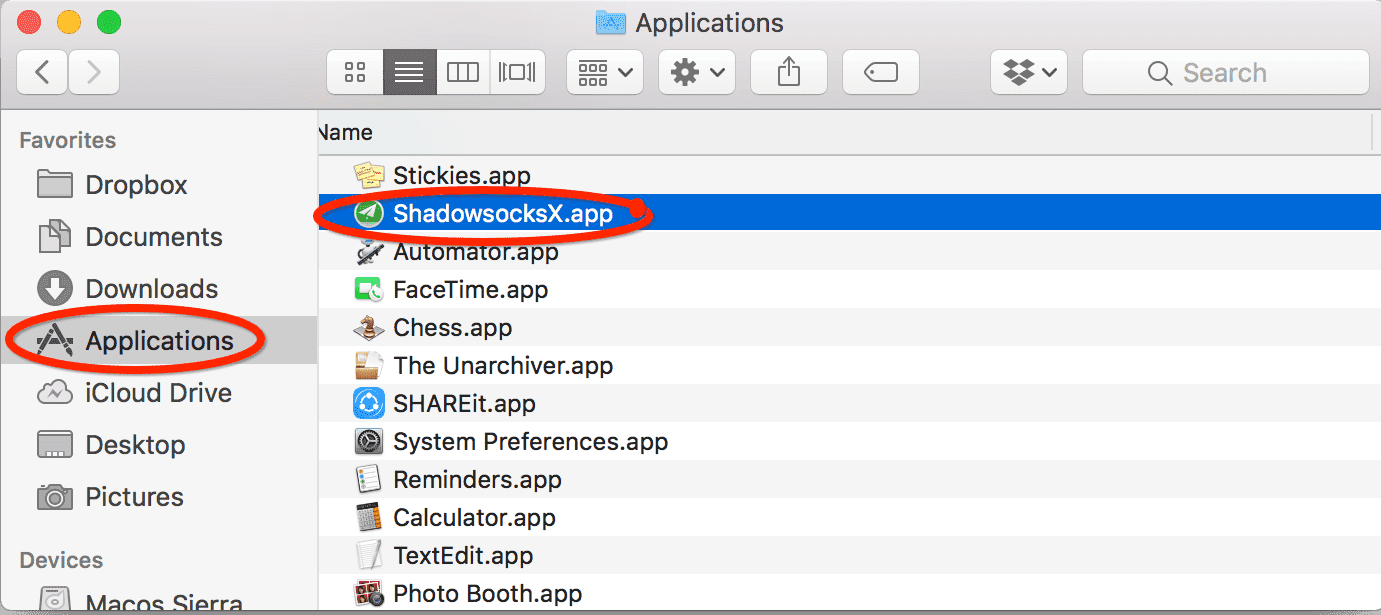Open the Arrange items dropdown

pos(605,72)
